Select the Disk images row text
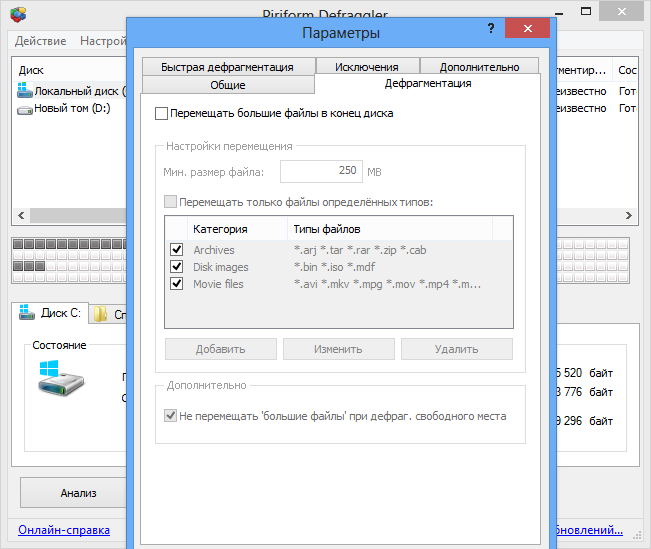 pyautogui.click(x=220, y=267)
